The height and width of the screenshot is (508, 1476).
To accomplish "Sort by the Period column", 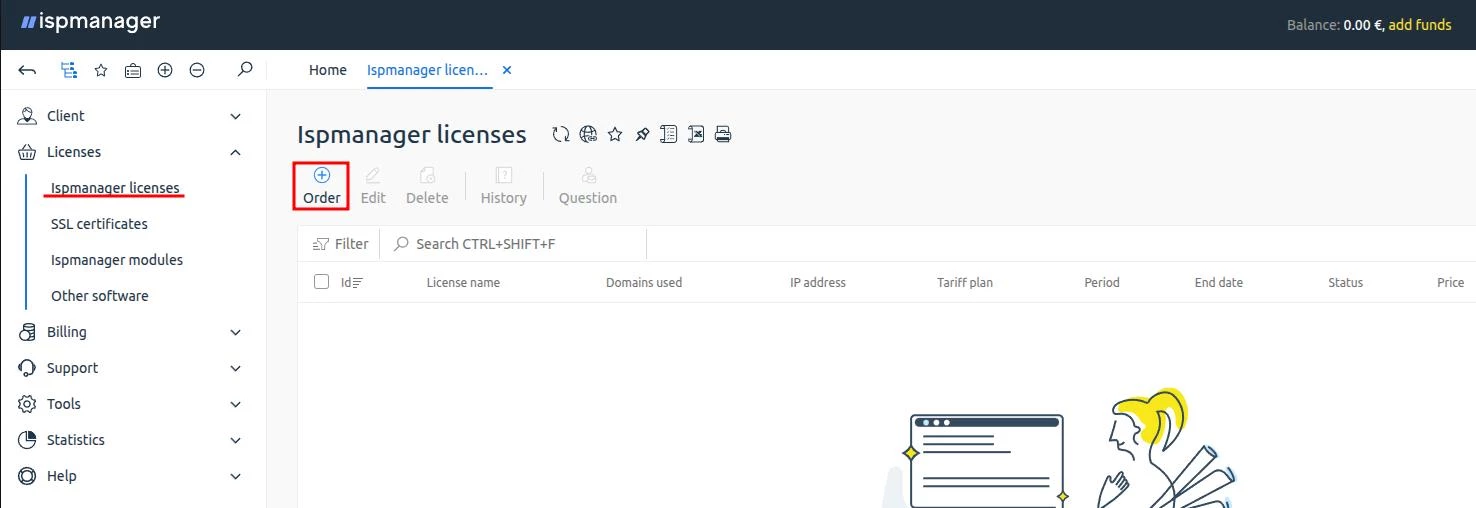I will [1102, 283].
